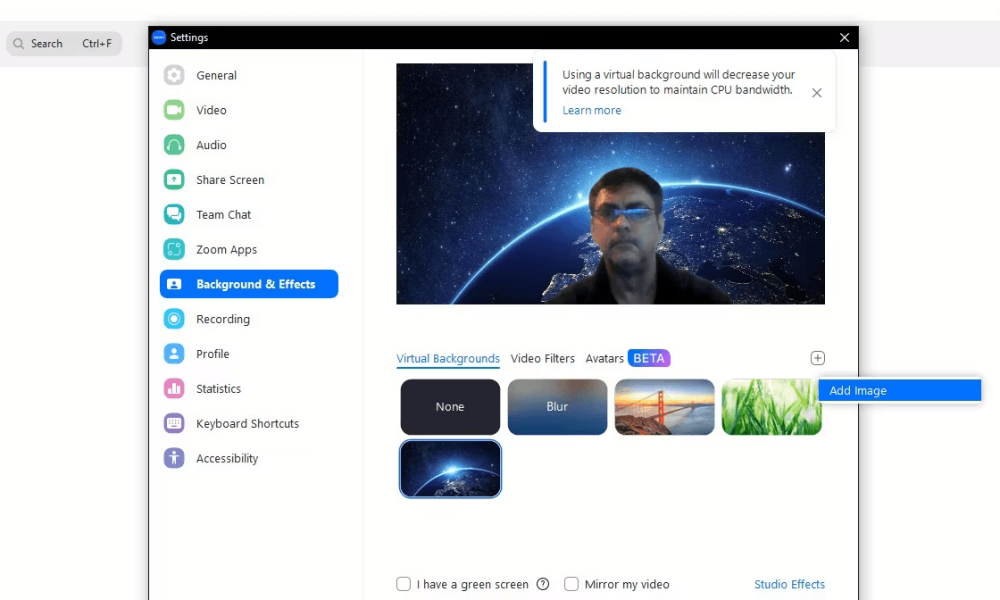This screenshot has width=1000, height=600.
Task: Switch to the Avatars tab
Action: [x=604, y=358]
